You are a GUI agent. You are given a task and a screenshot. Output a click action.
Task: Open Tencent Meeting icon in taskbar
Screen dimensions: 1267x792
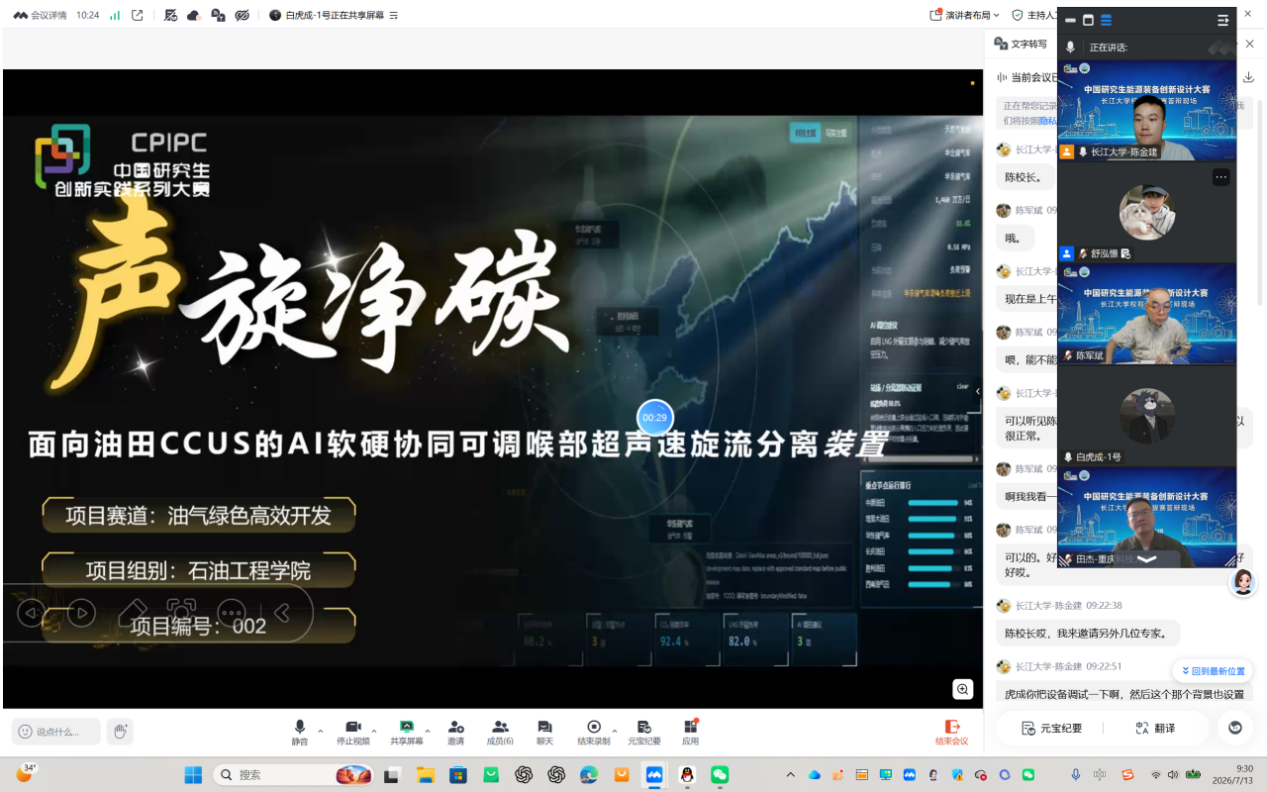click(654, 774)
